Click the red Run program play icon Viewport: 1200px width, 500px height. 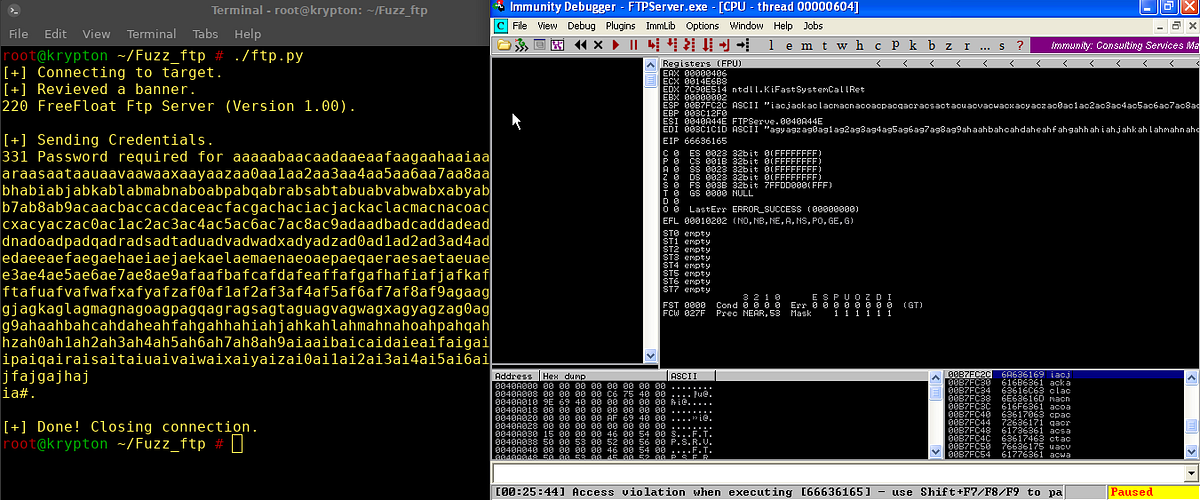tap(616, 45)
